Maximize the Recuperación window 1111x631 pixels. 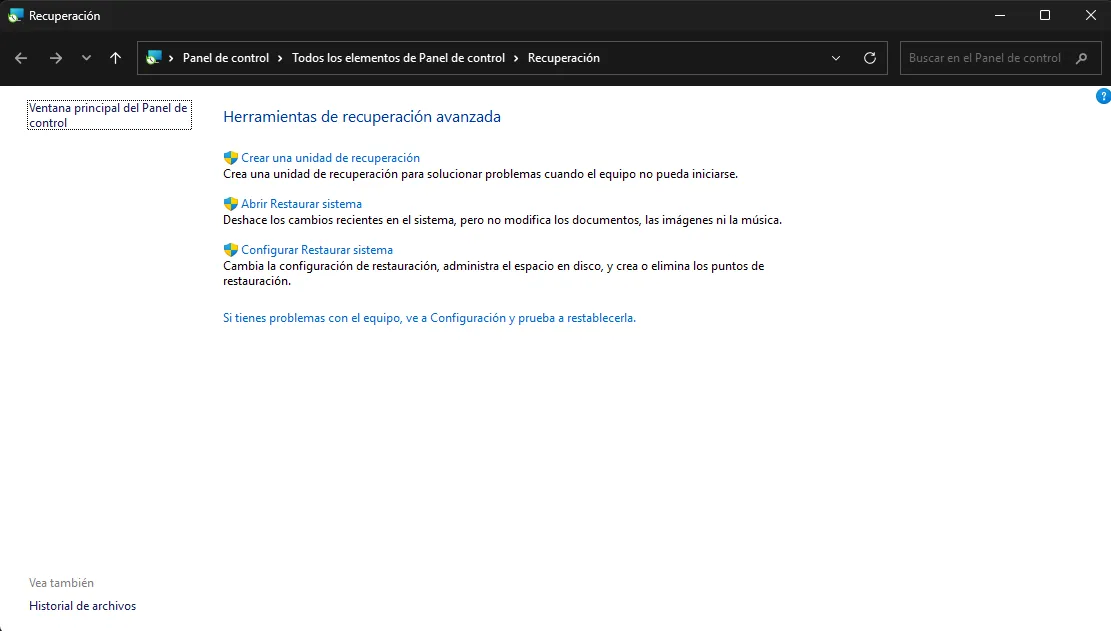[1045, 16]
